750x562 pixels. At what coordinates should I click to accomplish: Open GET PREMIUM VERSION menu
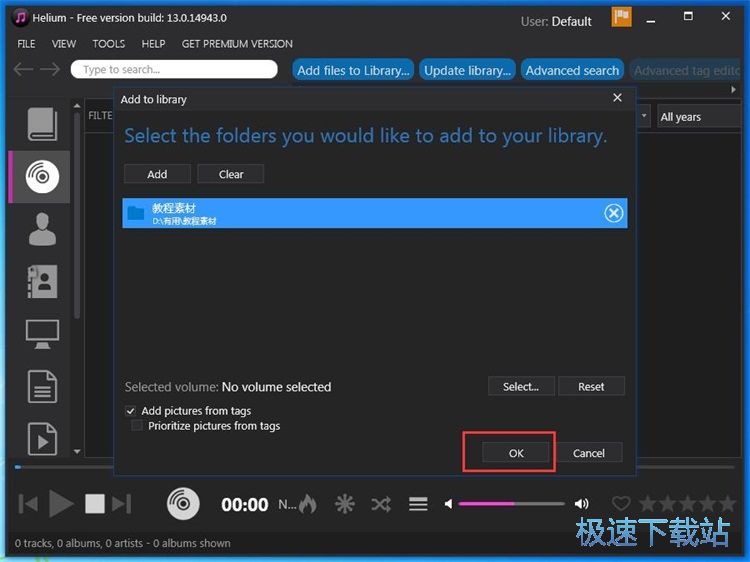click(237, 44)
